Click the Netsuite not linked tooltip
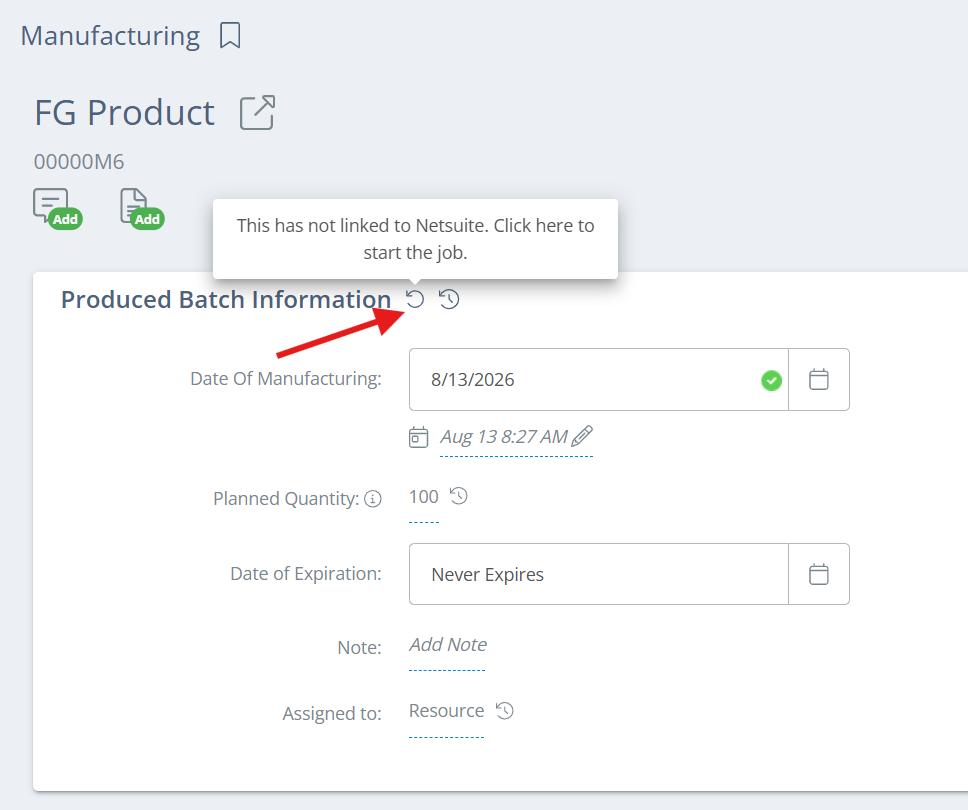The image size is (968, 810). point(415,239)
